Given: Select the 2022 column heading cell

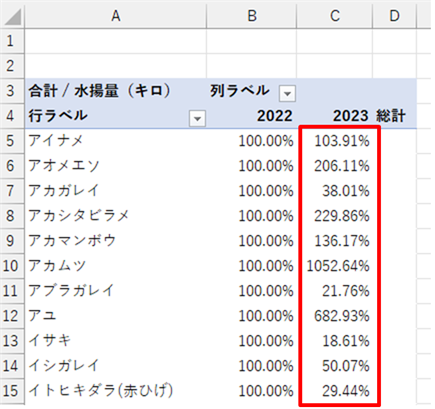Looking at the screenshot, I should tap(252, 116).
